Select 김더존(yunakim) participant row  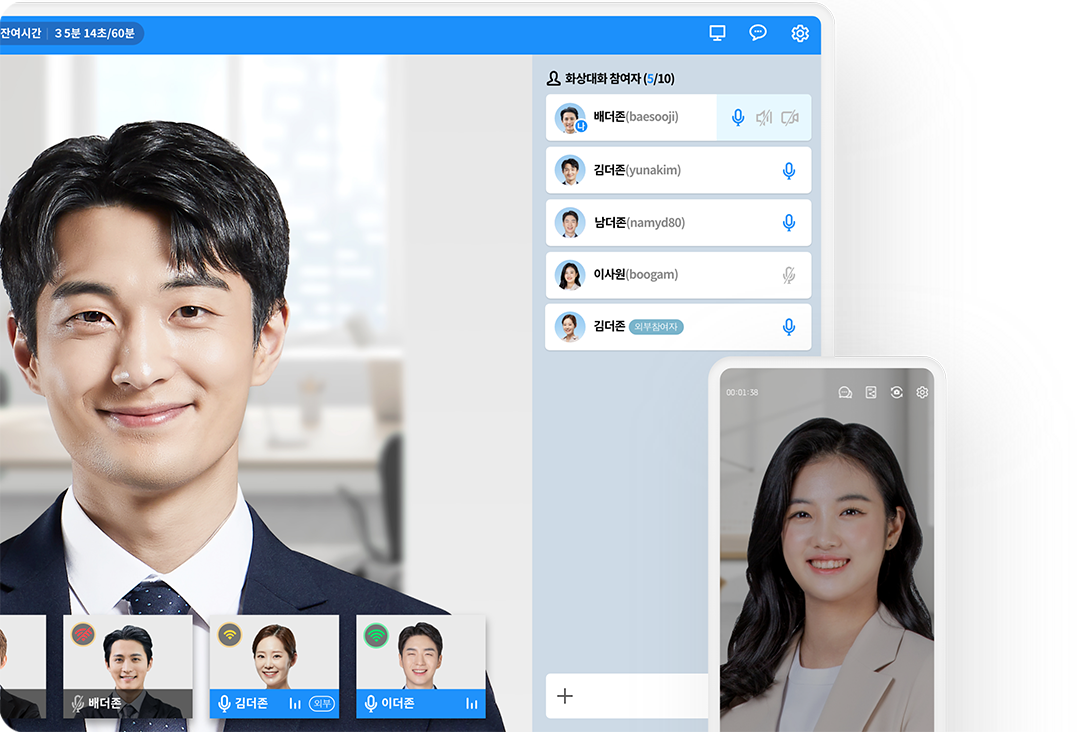tap(678, 170)
